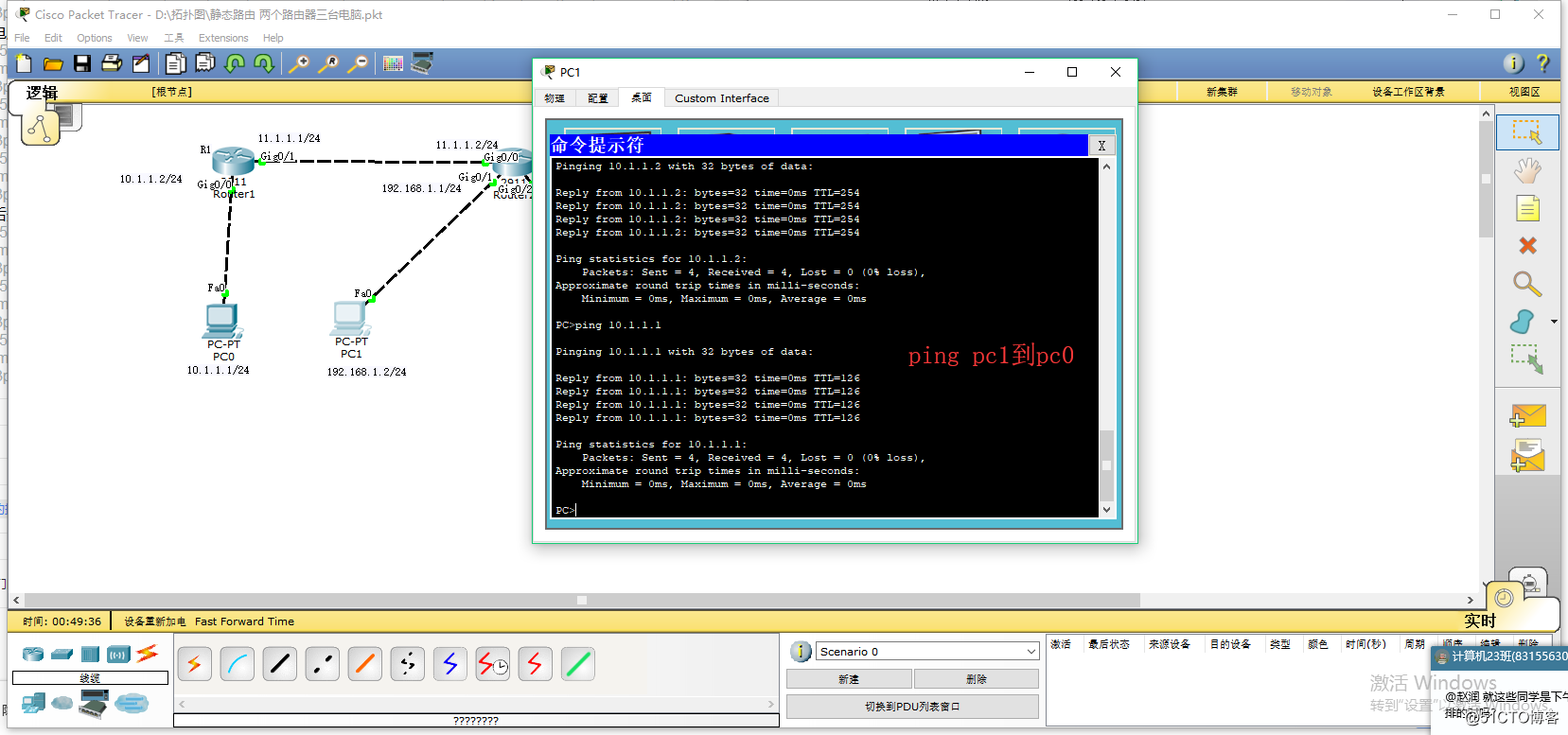Close the command prompt with X
The image size is (1568, 735).
click(x=1101, y=146)
